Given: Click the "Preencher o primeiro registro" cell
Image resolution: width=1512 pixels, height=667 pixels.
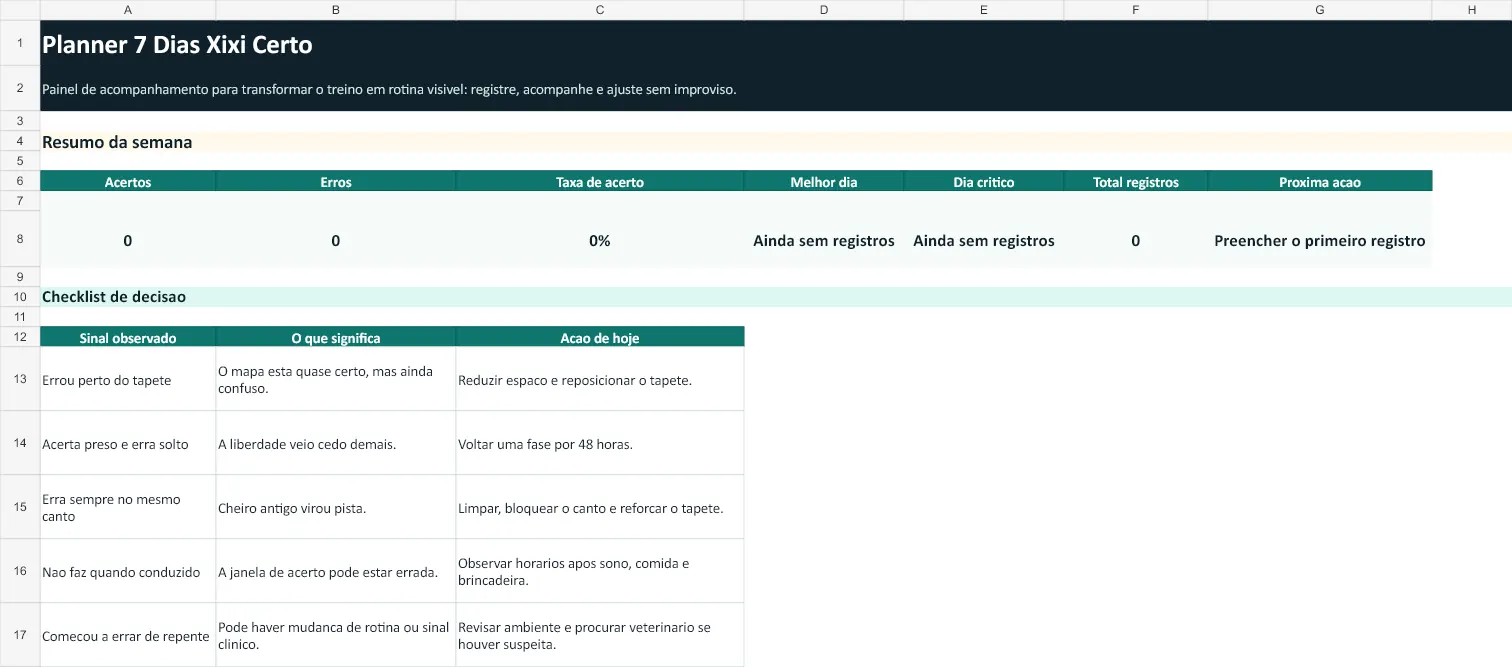Looking at the screenshot, I should click(1320, 240).
